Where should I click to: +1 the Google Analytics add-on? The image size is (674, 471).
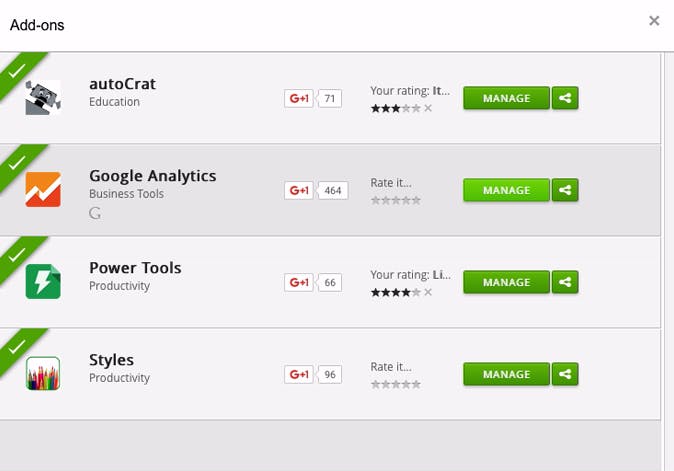point(299,190)
